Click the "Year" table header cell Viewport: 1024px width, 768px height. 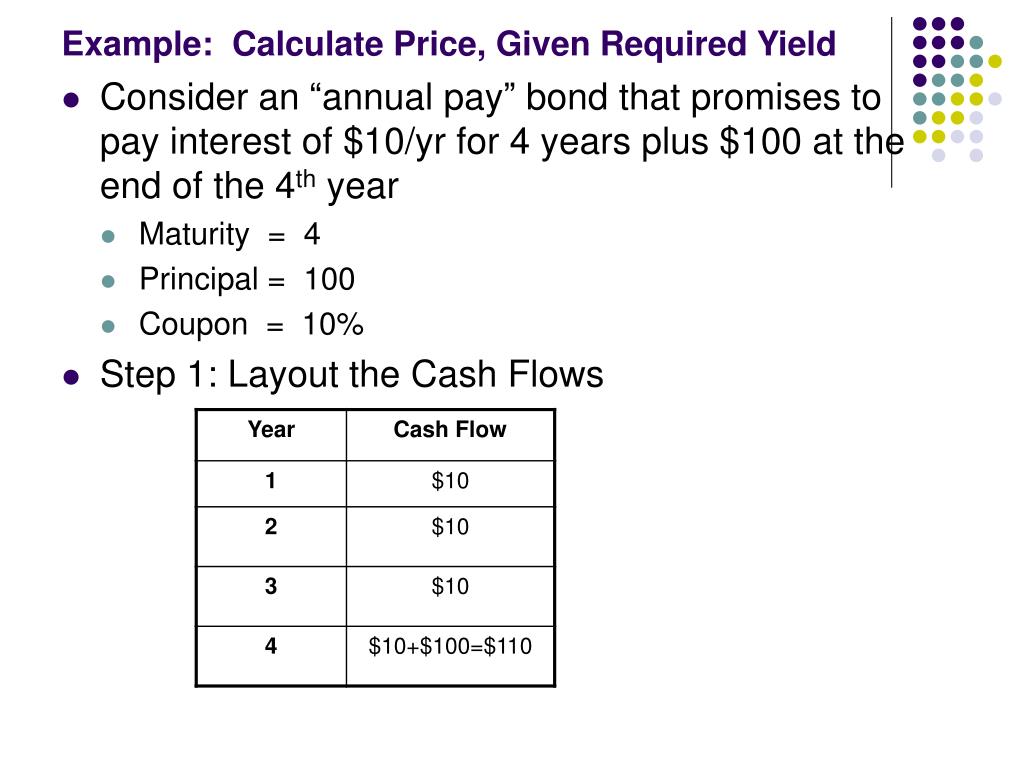click(271, 430)
